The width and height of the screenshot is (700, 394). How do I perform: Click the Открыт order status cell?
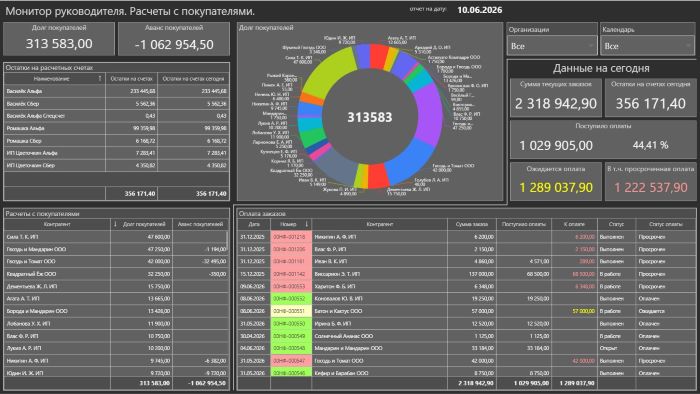click(616, 348)
